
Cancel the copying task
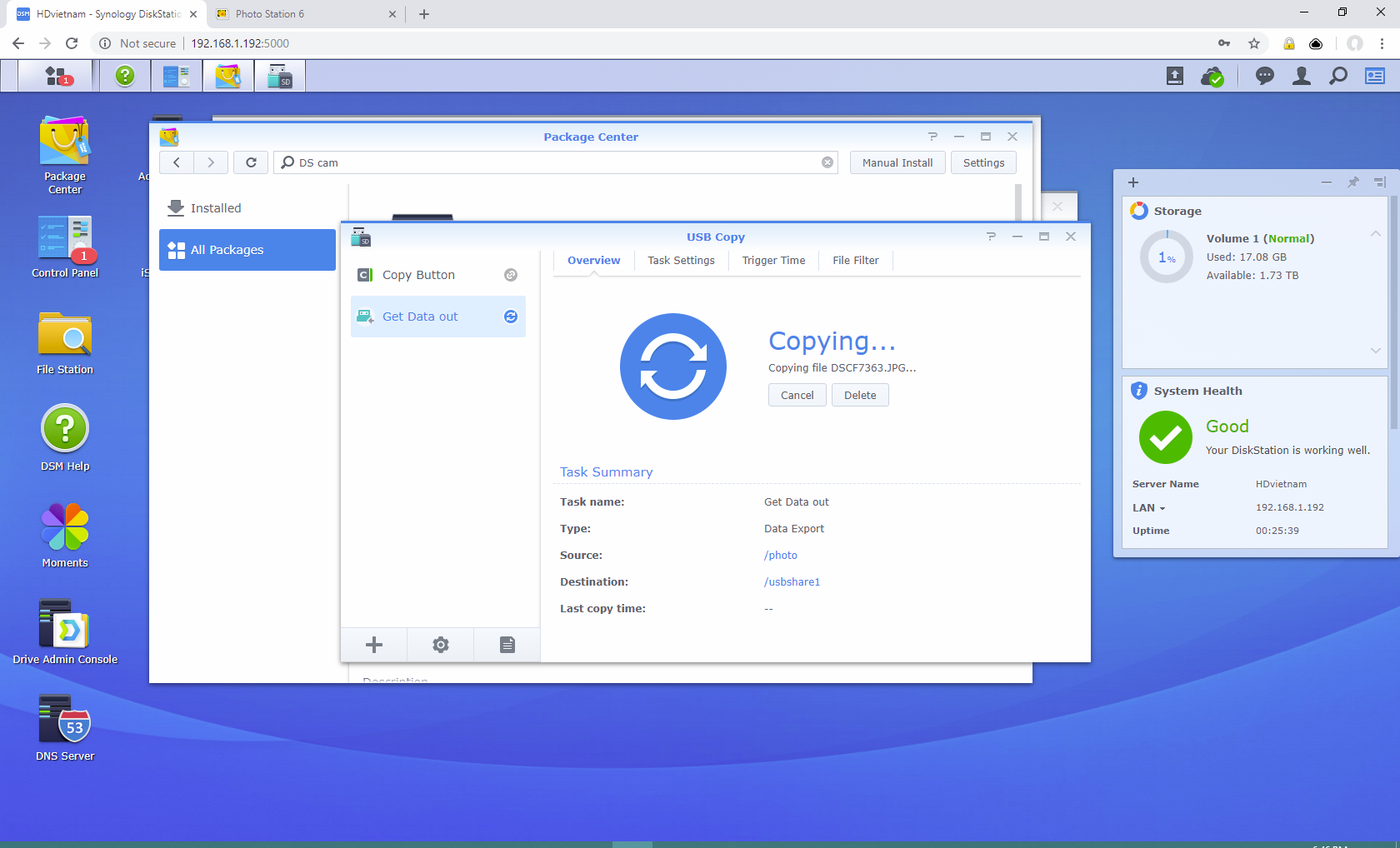tap(797, 395)
